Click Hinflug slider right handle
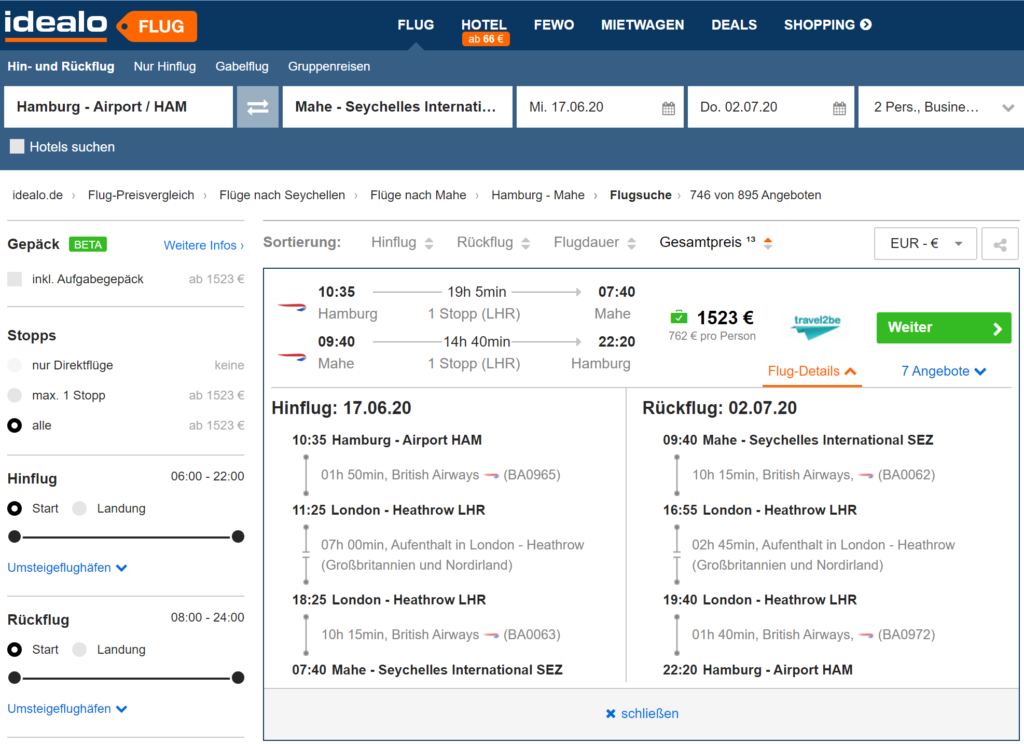 tap(238, 537)
